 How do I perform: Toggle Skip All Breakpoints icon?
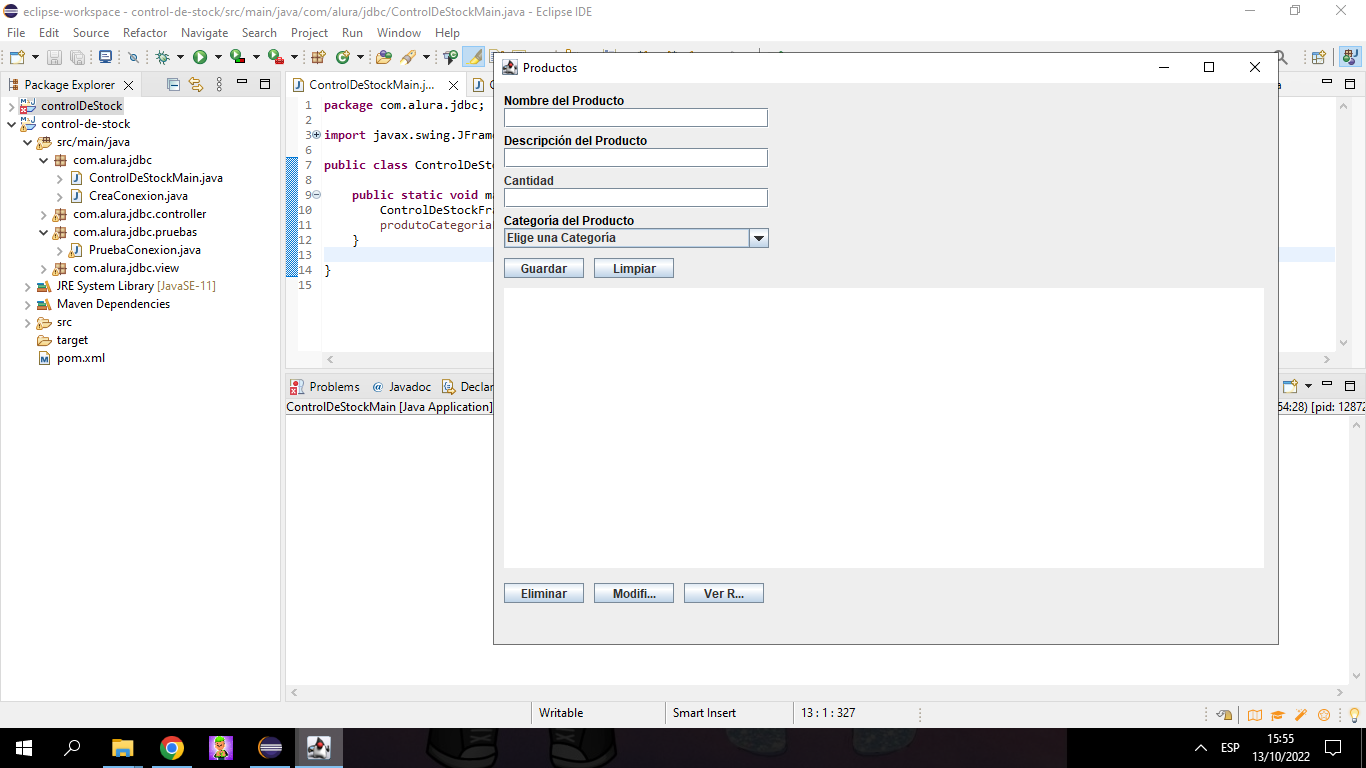click(x=133, y=58)
